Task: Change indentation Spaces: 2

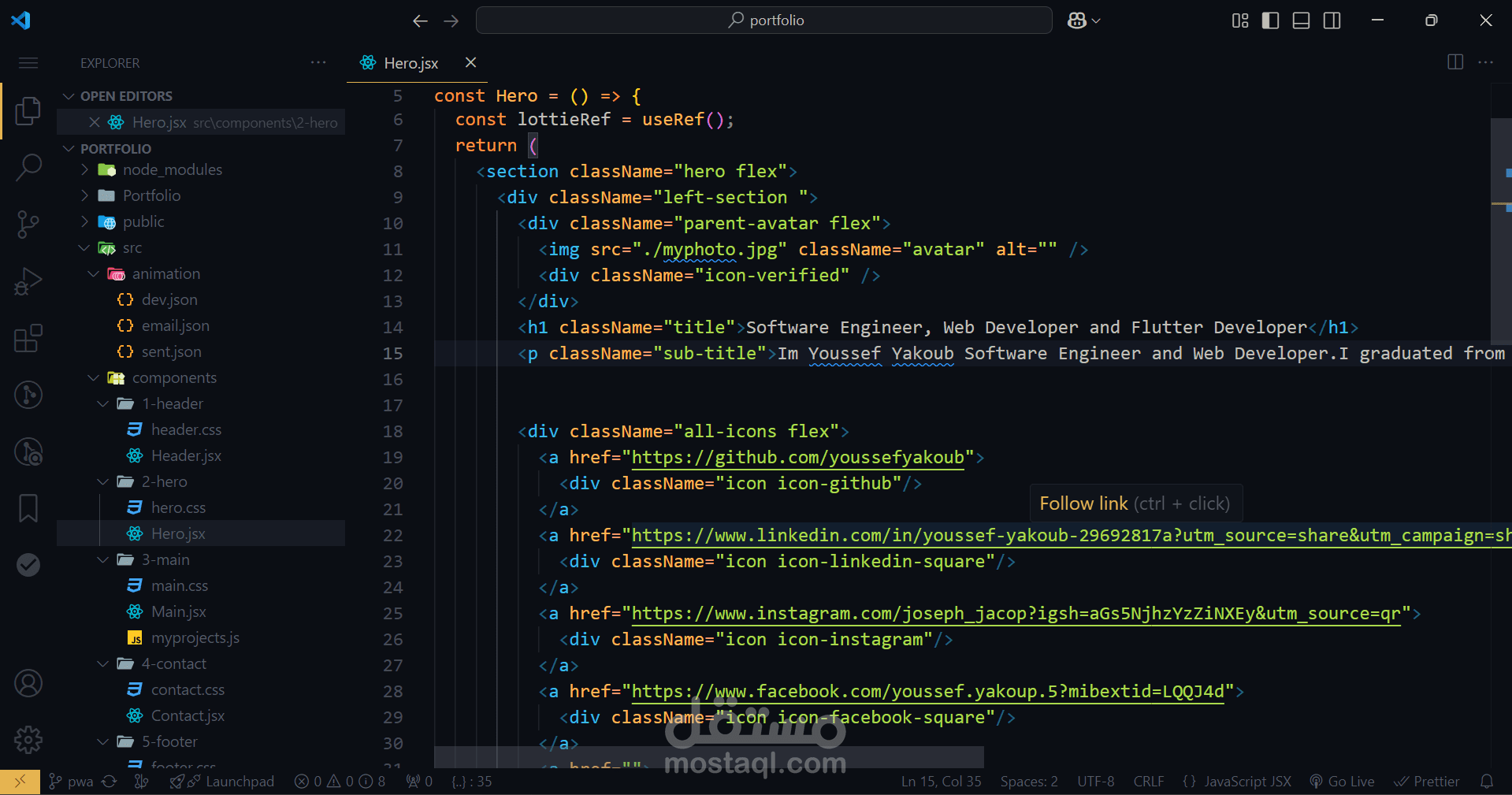Action: tap(1029, 782)
